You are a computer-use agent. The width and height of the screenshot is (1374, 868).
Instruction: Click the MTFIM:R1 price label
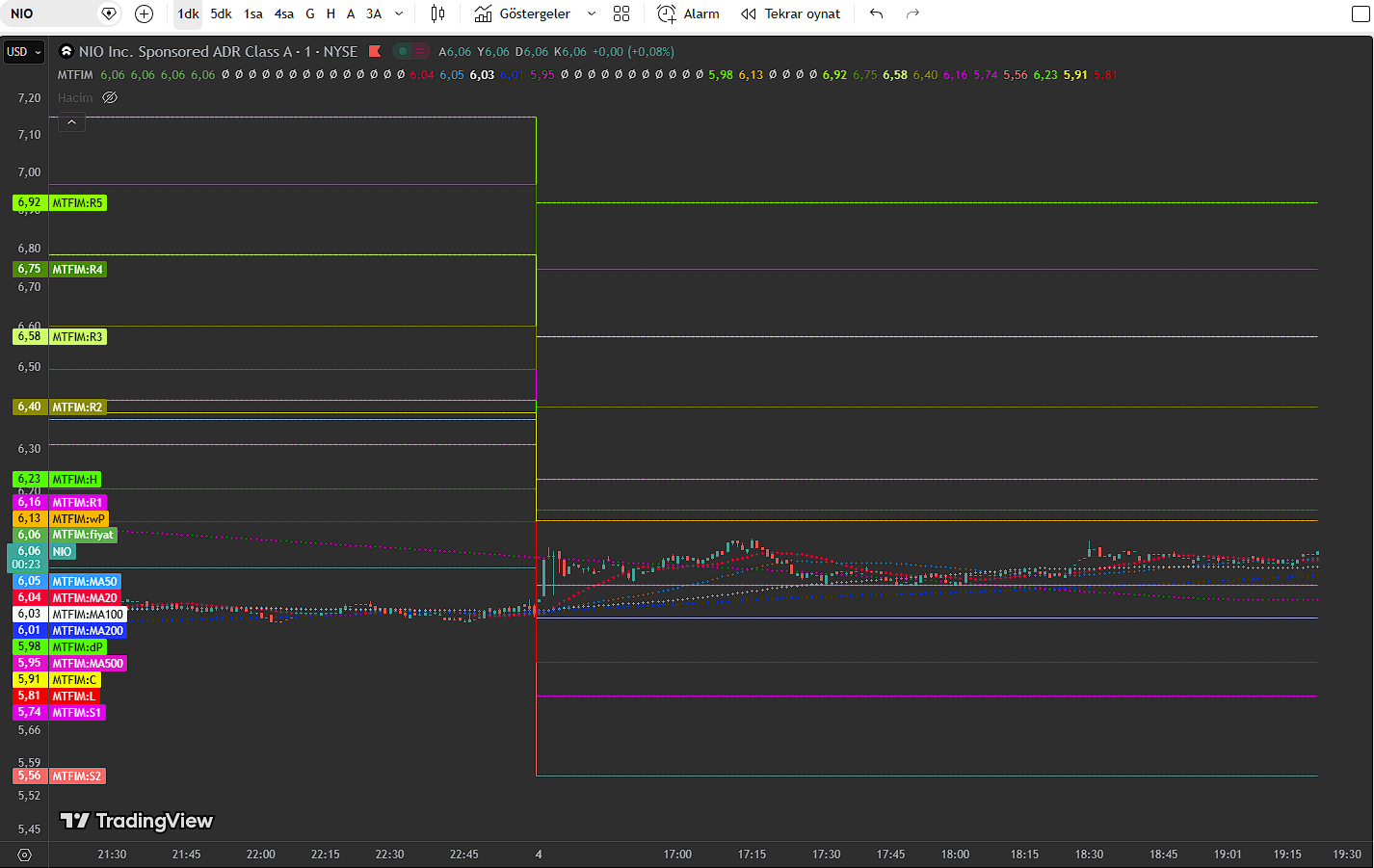coord(77,503)
